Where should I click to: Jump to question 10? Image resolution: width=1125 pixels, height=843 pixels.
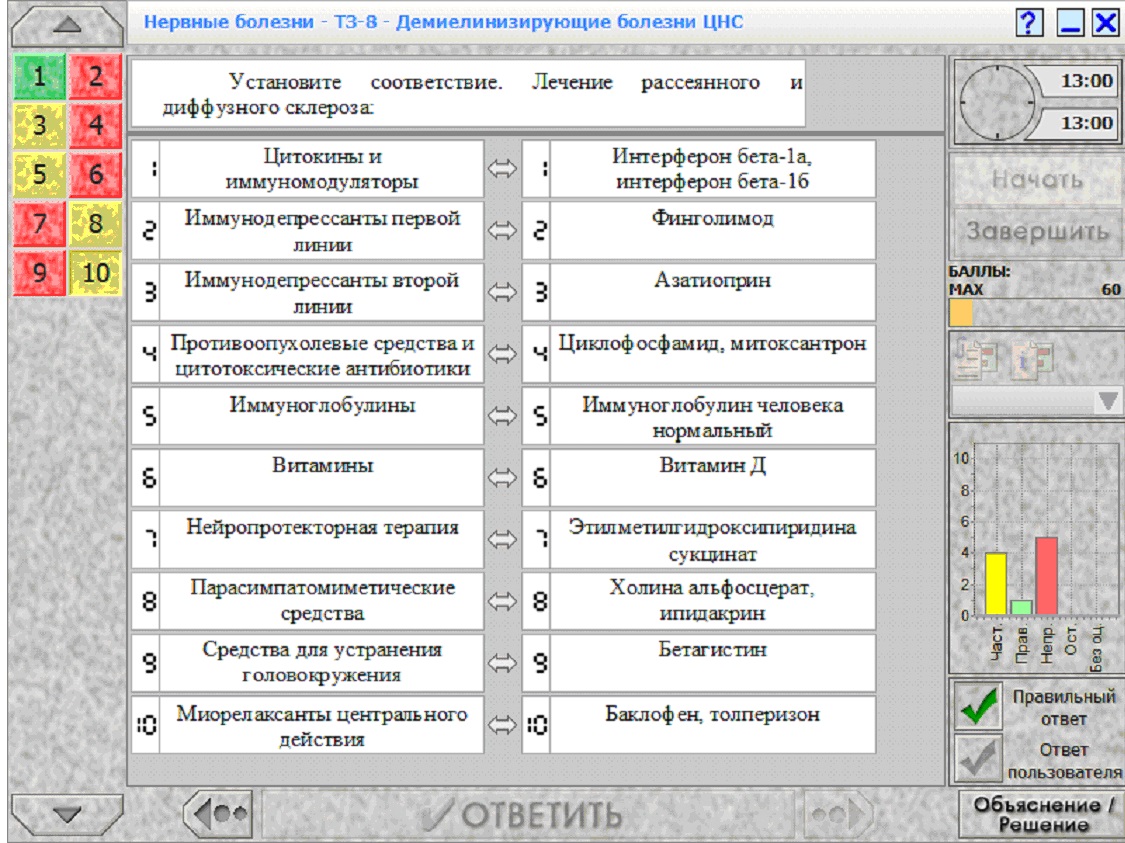coord(95,273)
